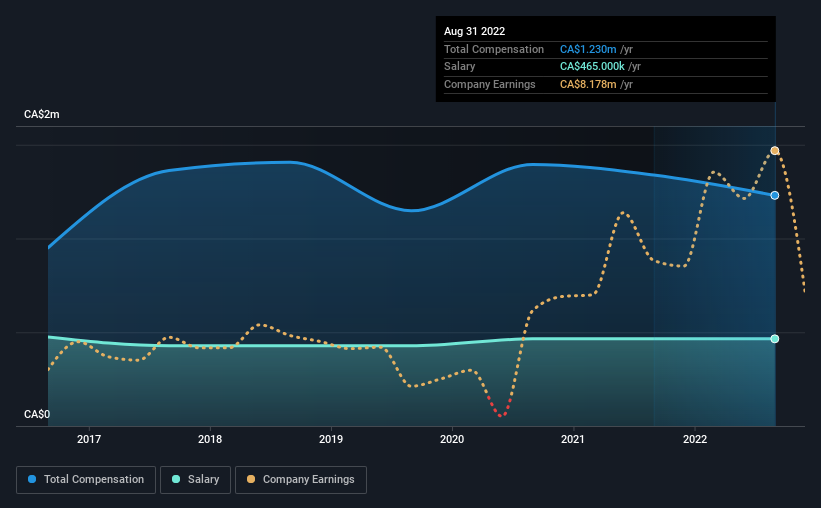Click the CA$0 y-axis label

[x=37, y=414]
